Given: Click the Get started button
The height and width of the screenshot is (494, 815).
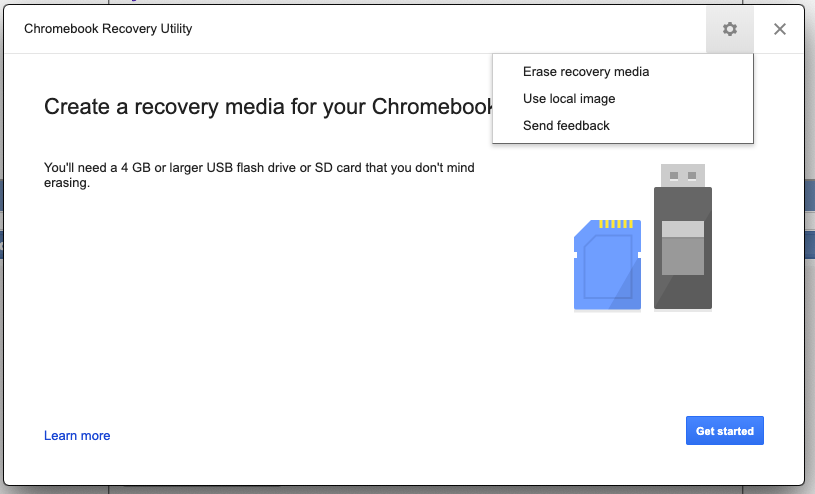Looking at the screenshot, I should pos(725,431).
